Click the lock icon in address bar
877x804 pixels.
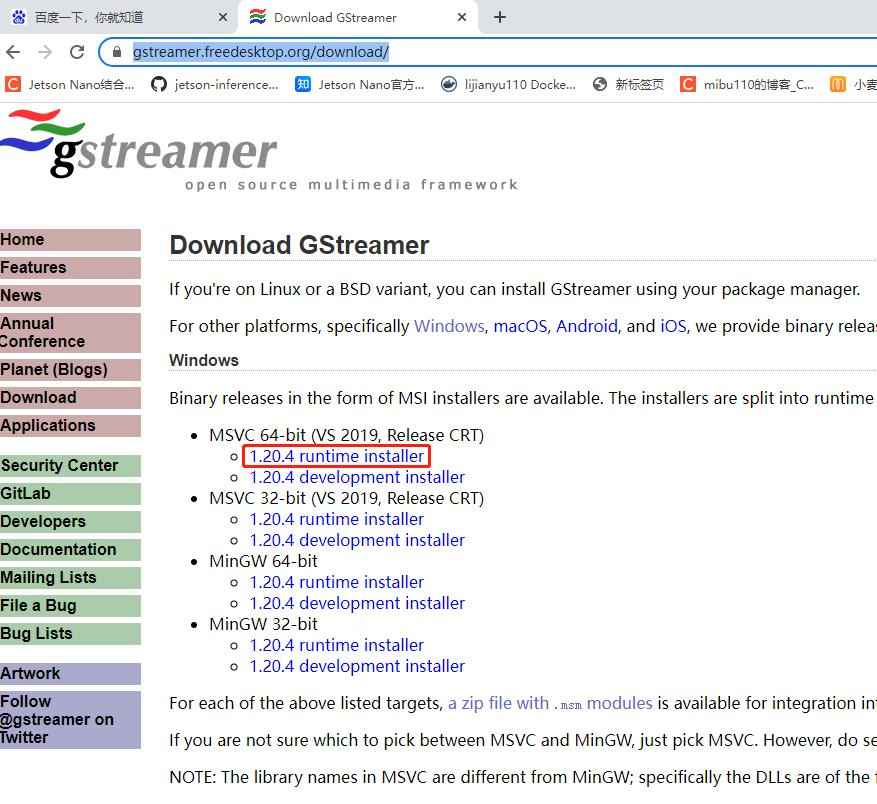[116, 52]
